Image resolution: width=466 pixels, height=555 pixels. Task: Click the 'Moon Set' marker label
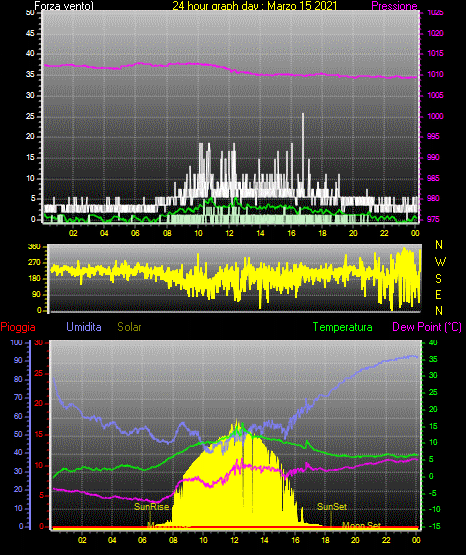click(361, 525)
